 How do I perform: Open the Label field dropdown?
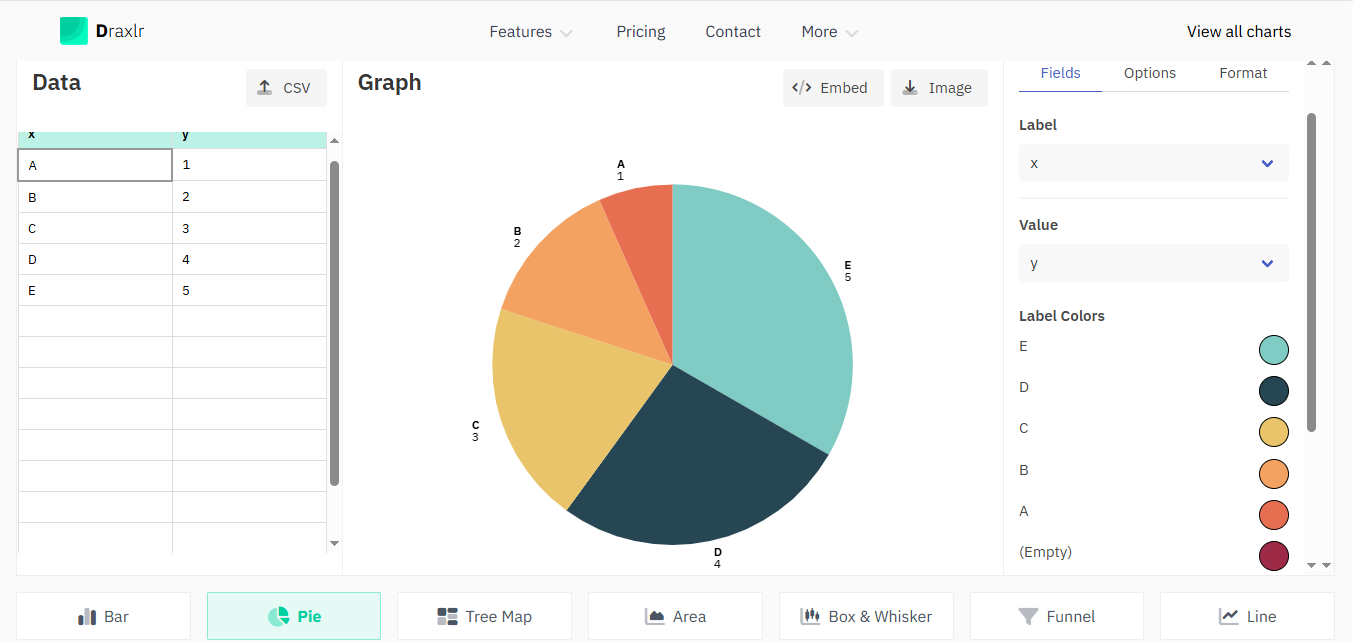1153,163
